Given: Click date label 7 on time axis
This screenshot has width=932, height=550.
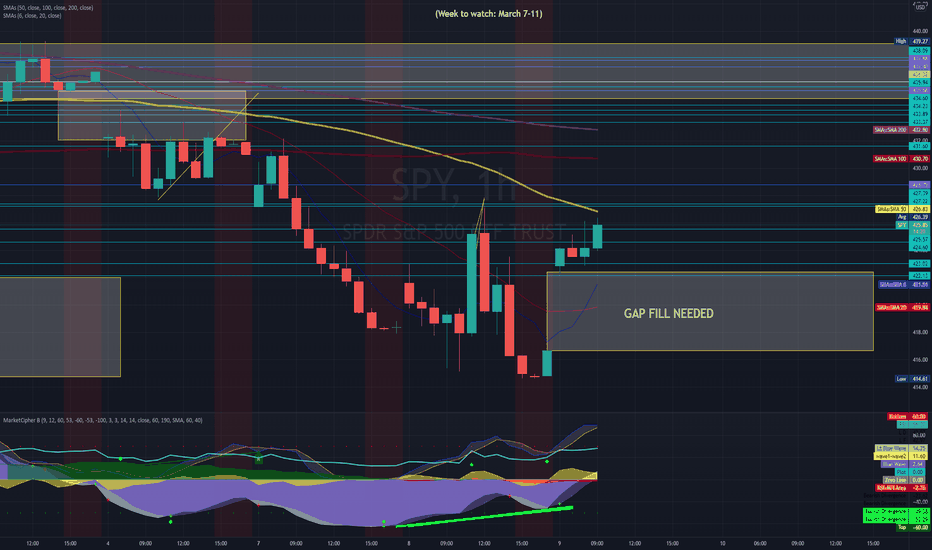Looking at the screenshot, I should click(258, 543).
